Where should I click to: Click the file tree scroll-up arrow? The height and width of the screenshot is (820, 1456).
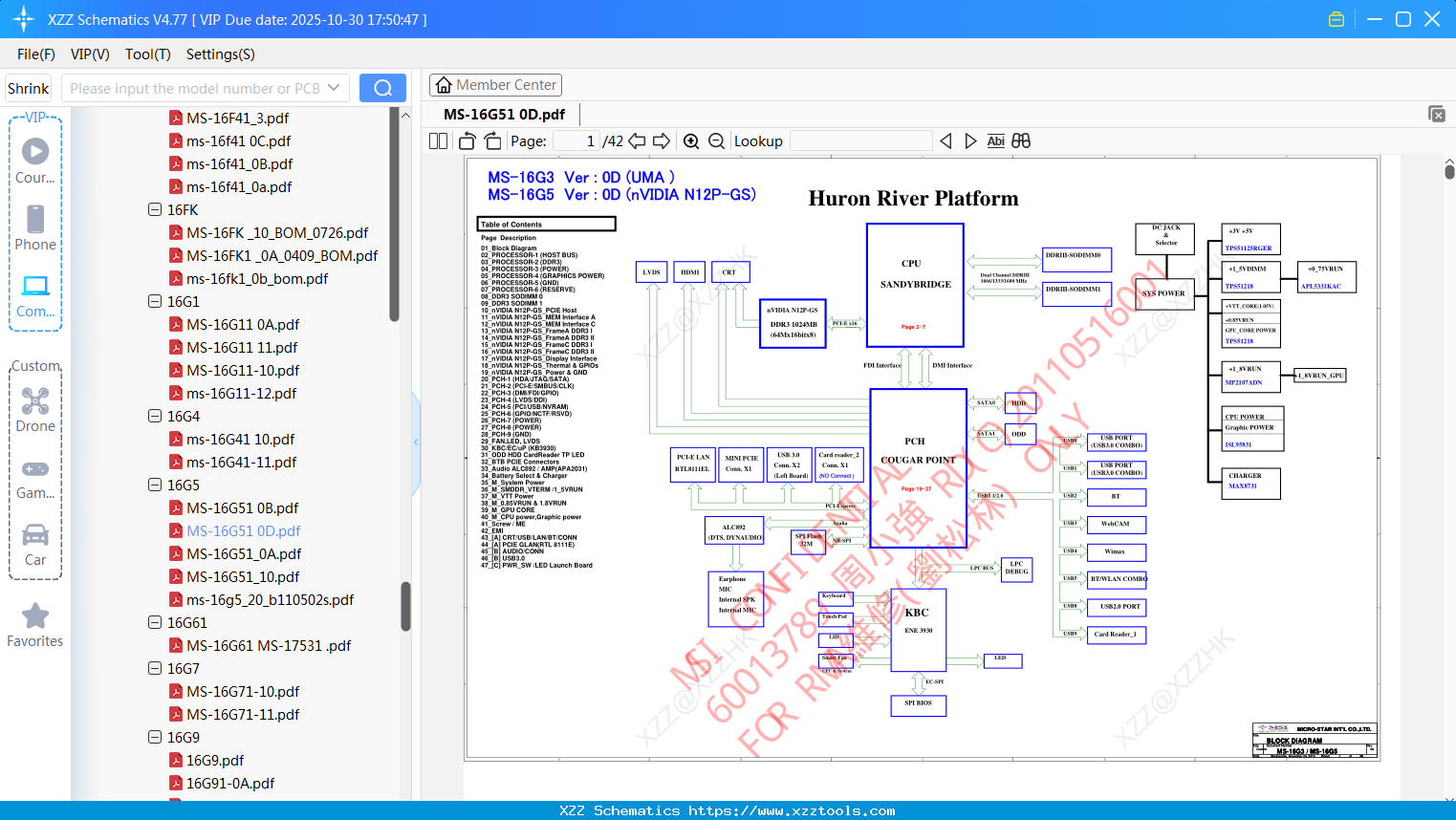[405, 115]
